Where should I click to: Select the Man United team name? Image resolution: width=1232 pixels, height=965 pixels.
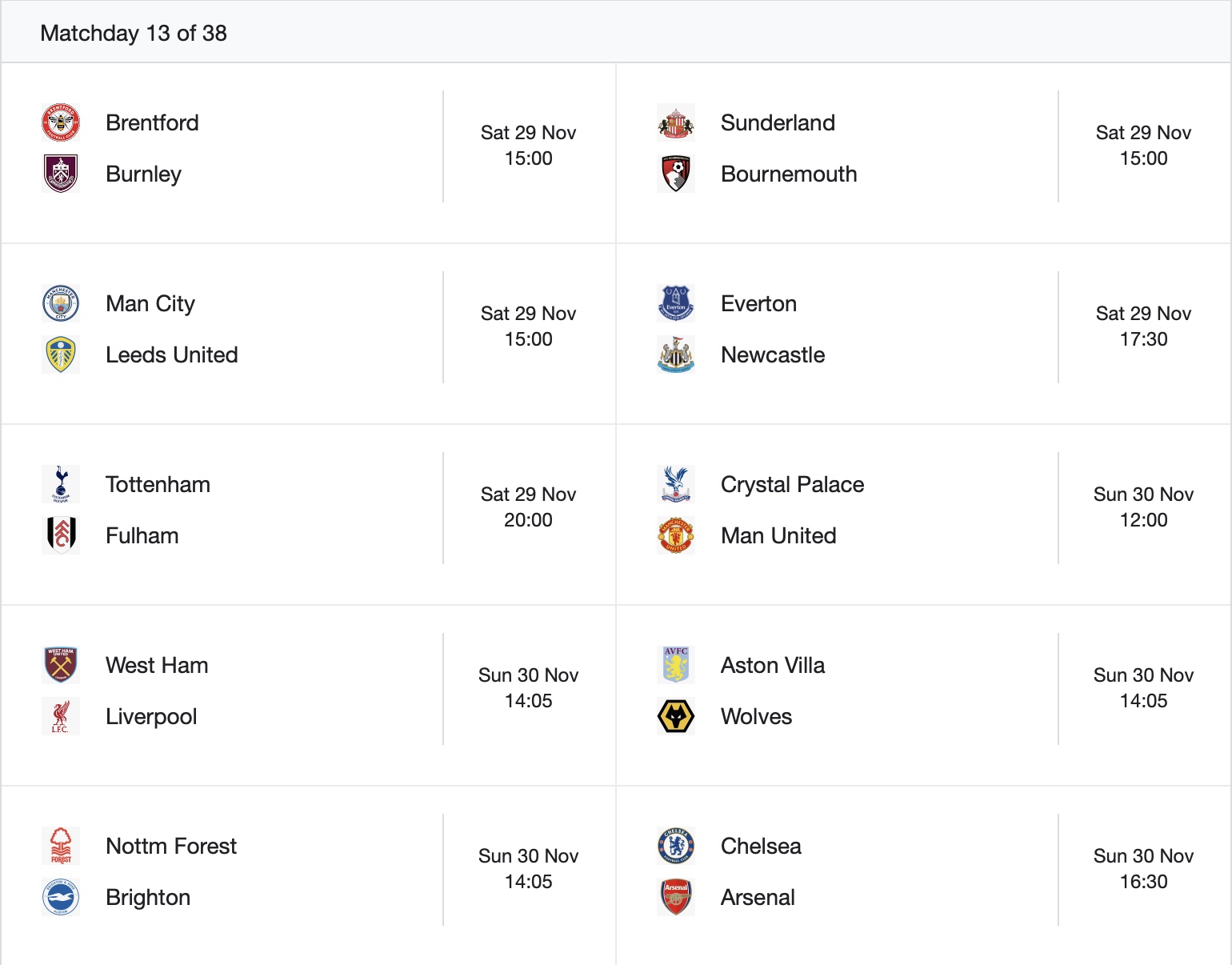click(x=778, y=536)
